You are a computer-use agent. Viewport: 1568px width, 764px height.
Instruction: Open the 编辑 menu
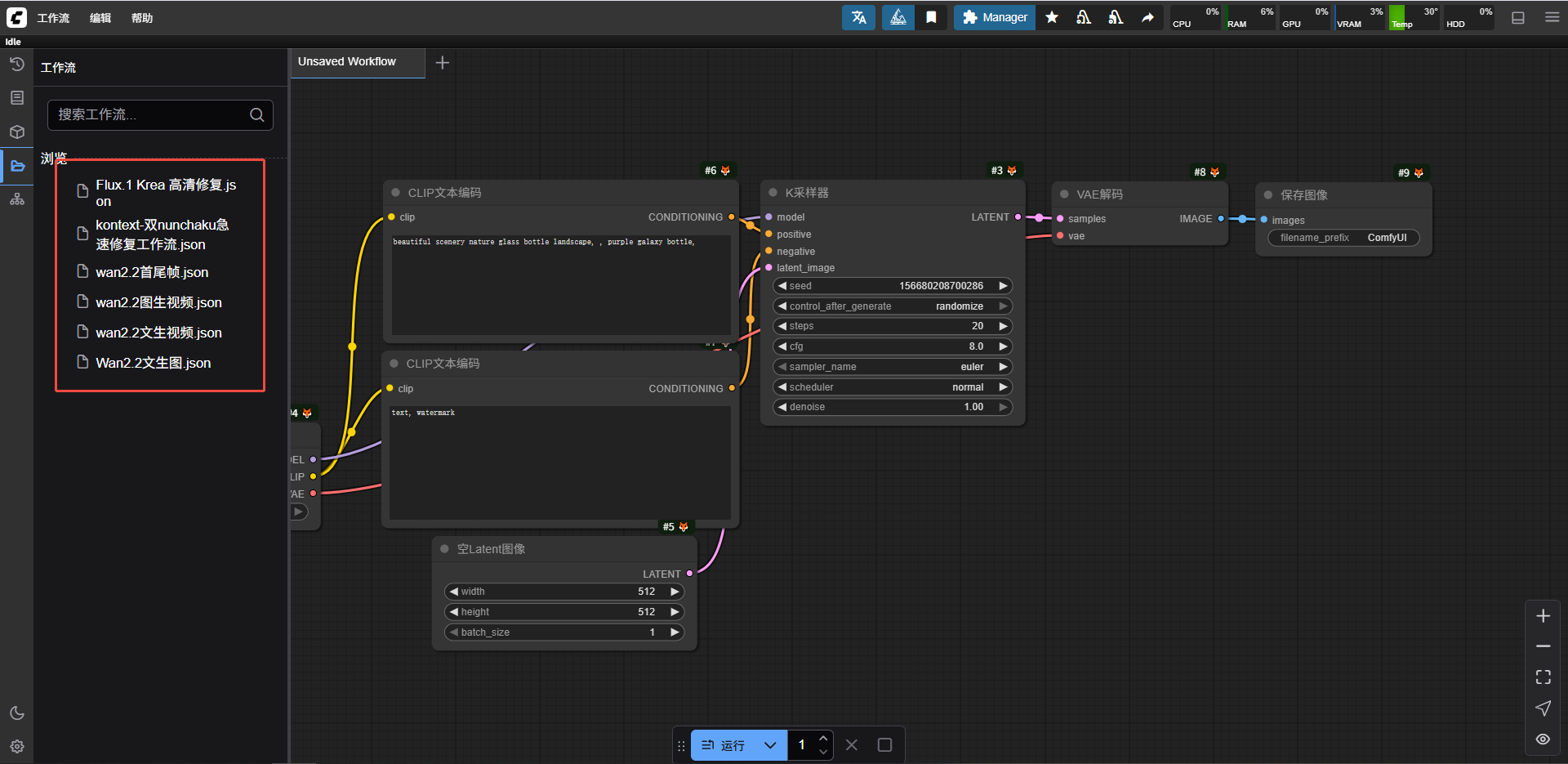click(x=100, y=18)
